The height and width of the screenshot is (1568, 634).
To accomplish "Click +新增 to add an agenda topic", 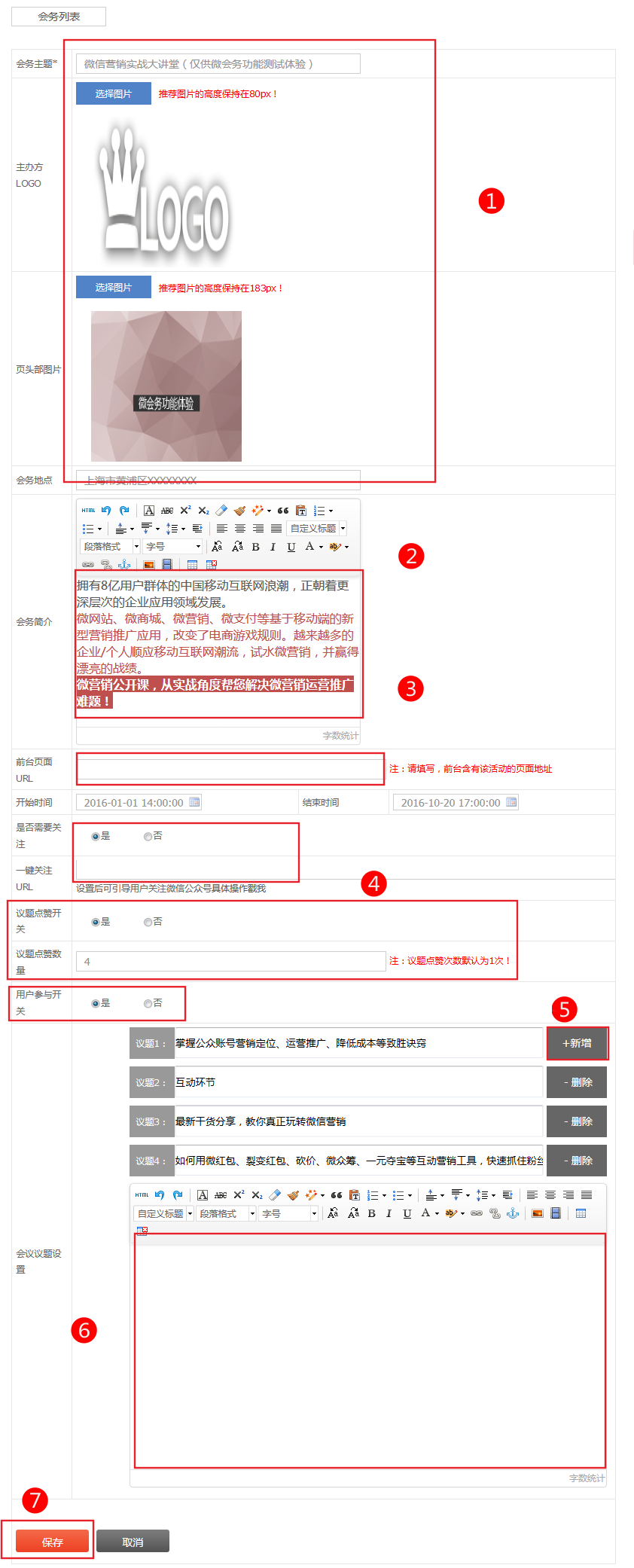I will coord(577,1043).
